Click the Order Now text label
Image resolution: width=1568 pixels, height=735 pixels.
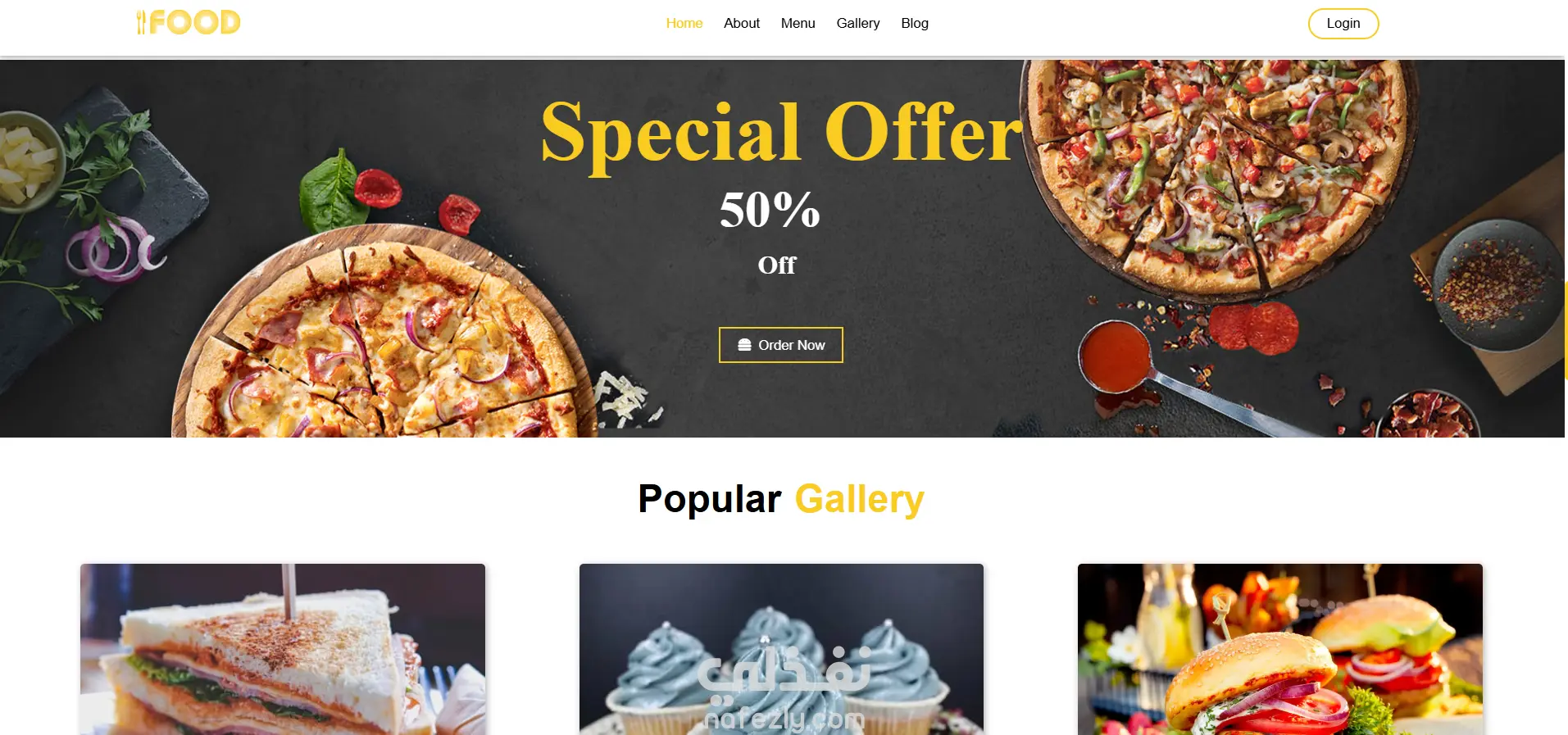[x=792, y=345]
